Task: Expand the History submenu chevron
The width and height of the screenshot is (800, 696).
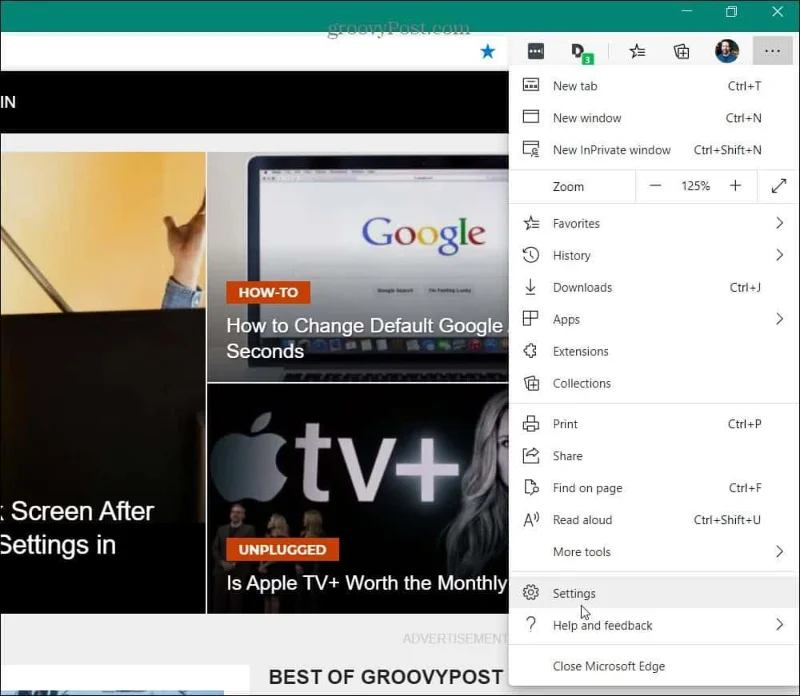Action: 779,255
